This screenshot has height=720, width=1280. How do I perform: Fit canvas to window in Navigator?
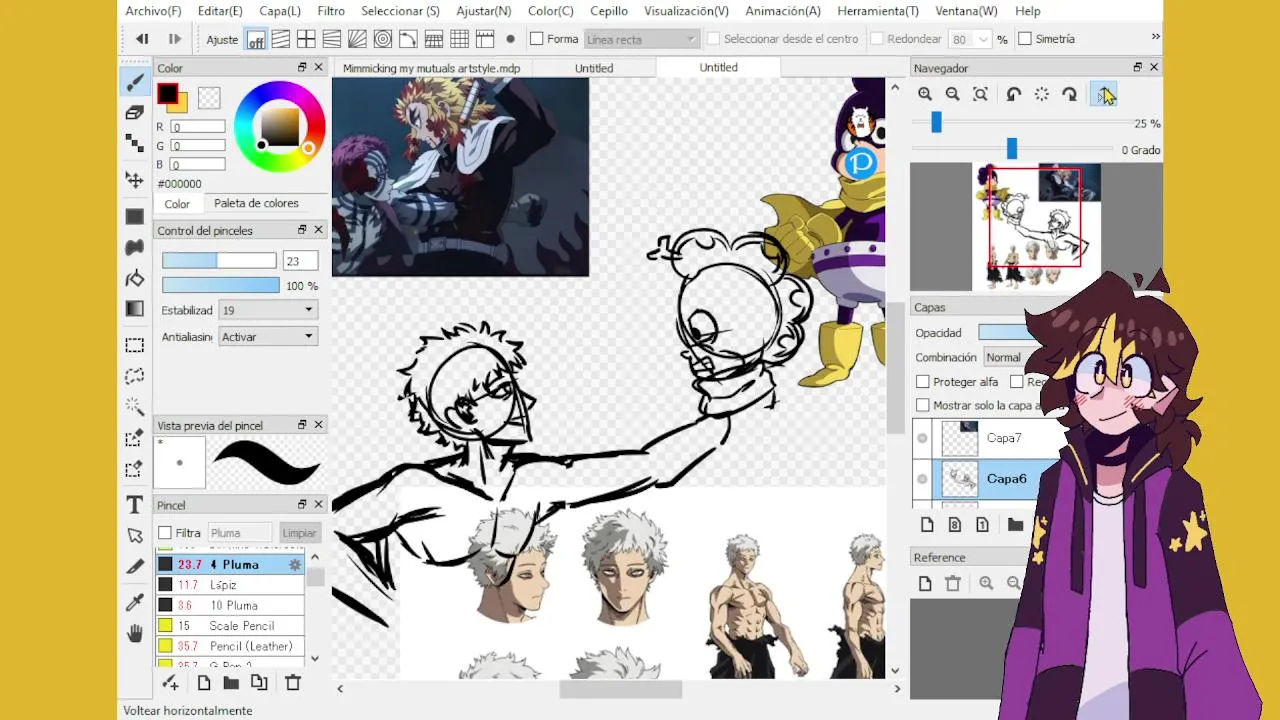(x=981, y=94)
